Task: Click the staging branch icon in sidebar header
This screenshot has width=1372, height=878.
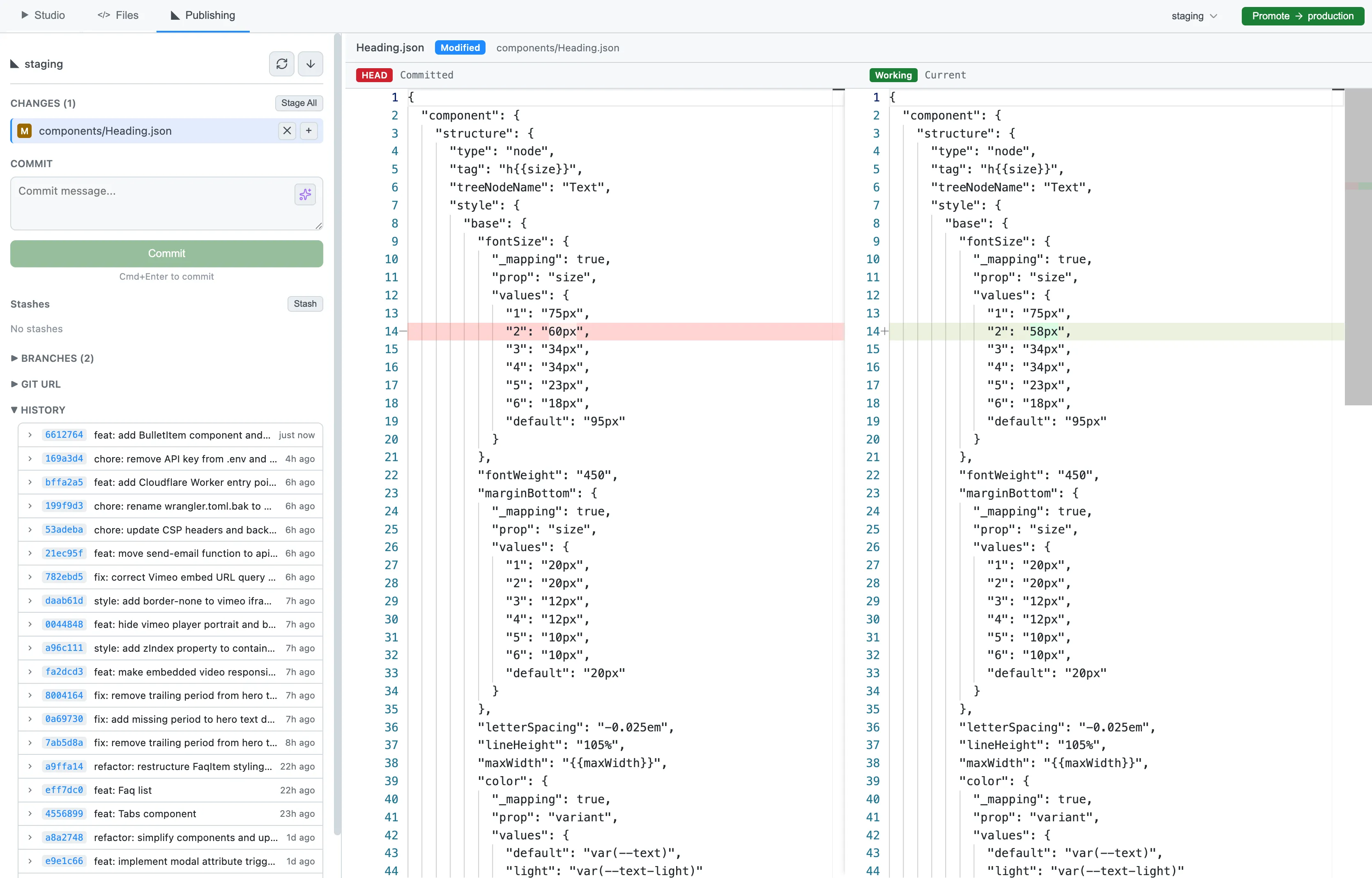Action: (x=15, y=64)
